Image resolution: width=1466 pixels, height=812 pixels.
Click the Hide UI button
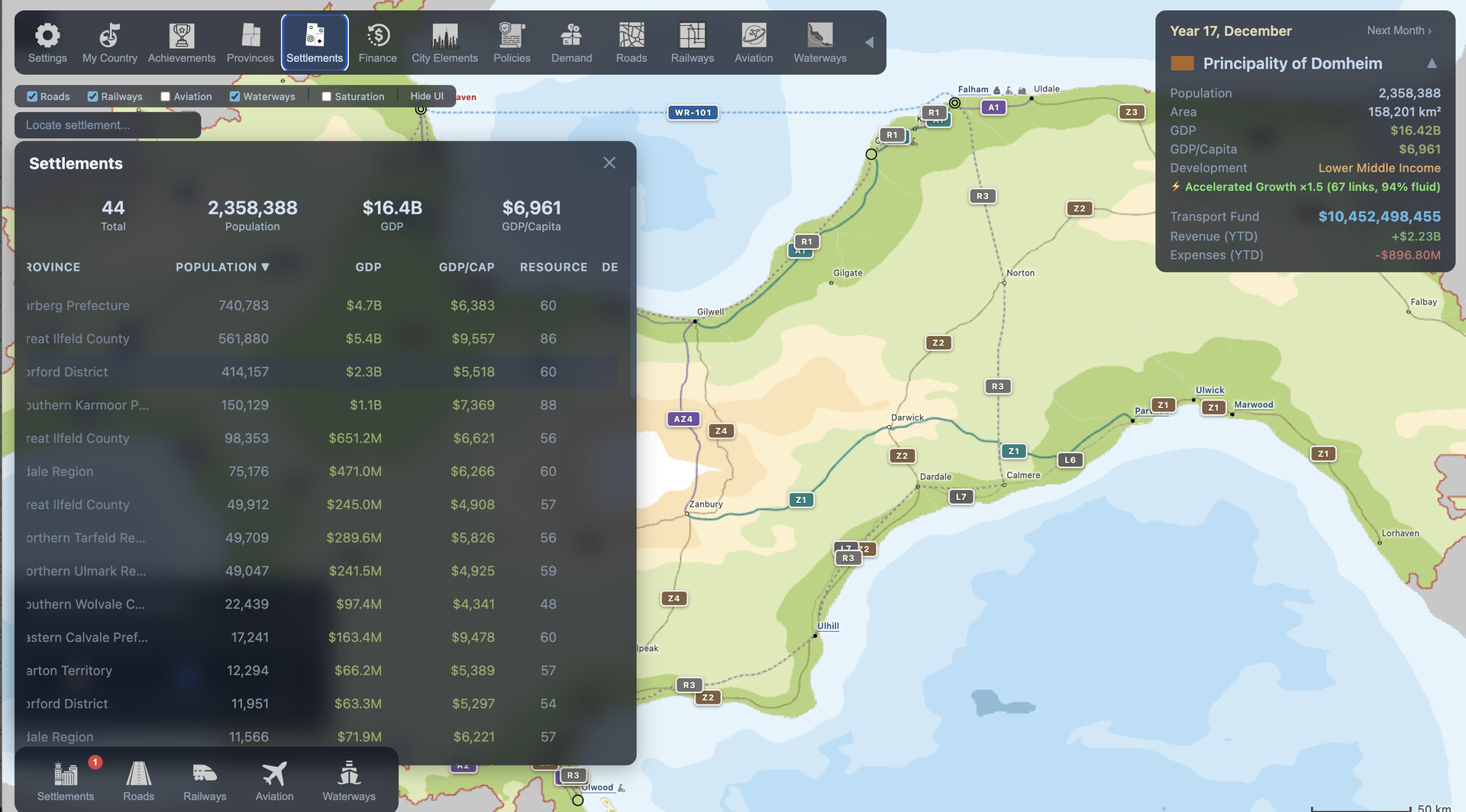click(426, 96)
